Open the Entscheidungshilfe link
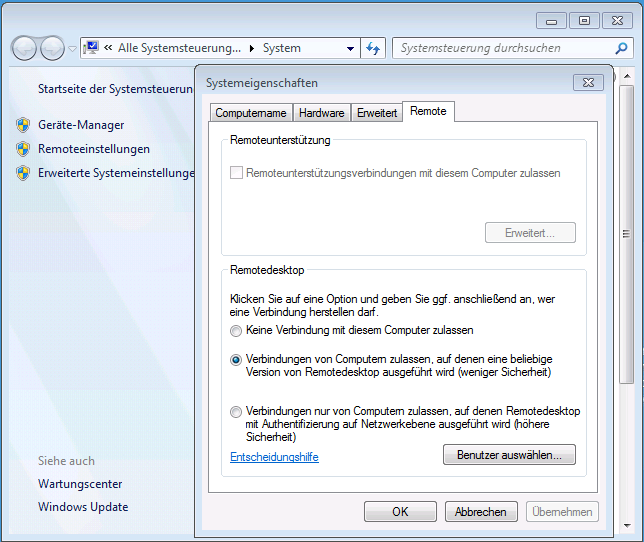The height and width of the screenshot is (542, 644). pos(274,457)
